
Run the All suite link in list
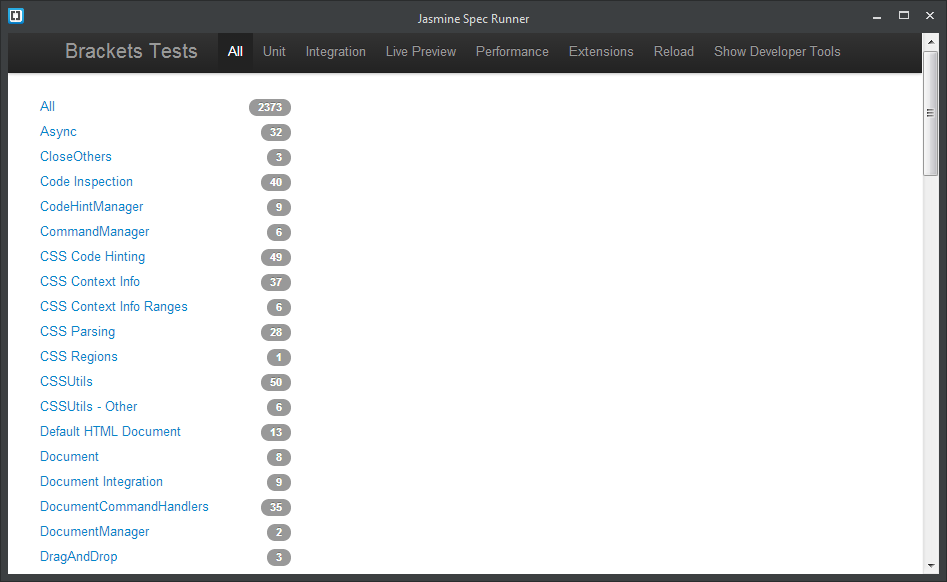pos(47,106)
